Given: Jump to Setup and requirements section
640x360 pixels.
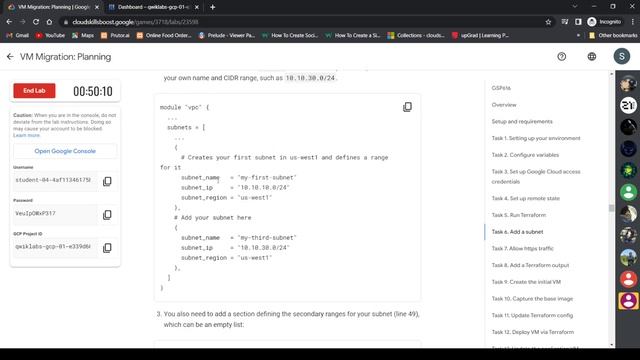Looking at the screenshot, I should [522, 122].
